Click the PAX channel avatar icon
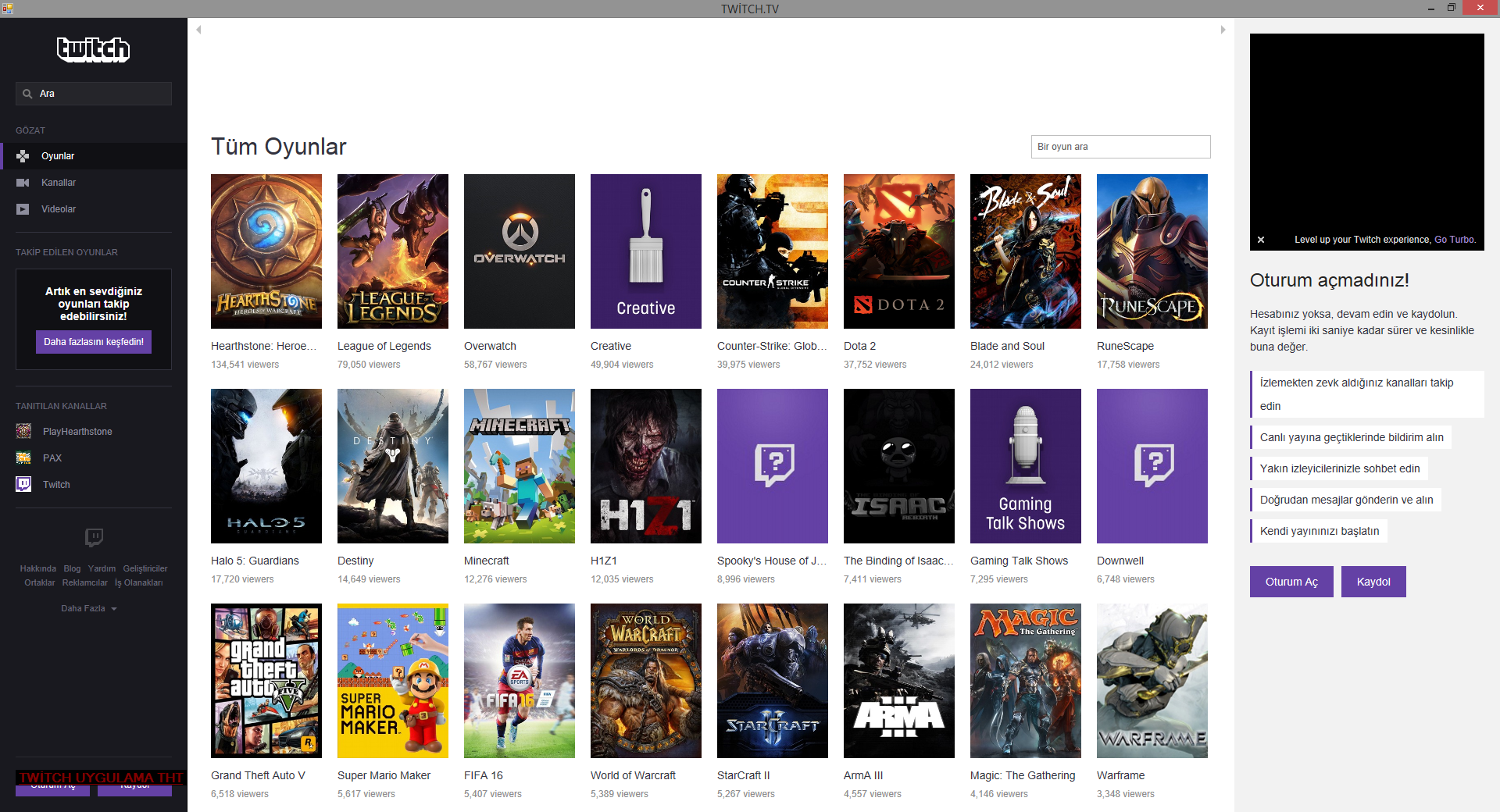The image size is (1500, 812). (x=23, y=458)
